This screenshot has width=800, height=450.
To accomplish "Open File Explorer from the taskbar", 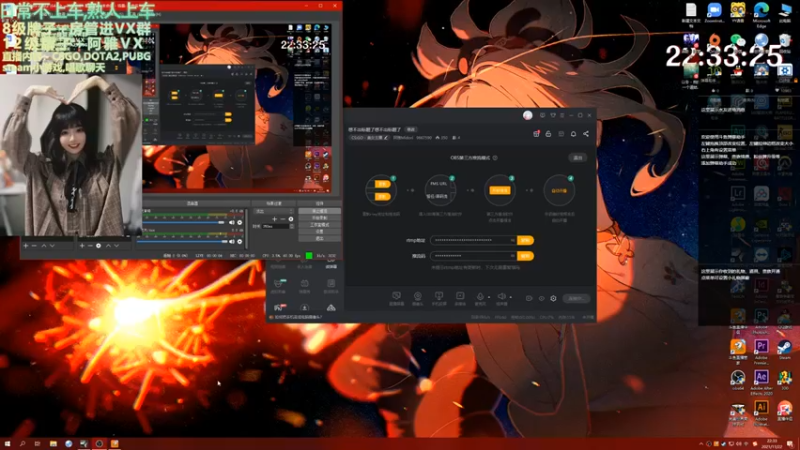I will point(53,444).
